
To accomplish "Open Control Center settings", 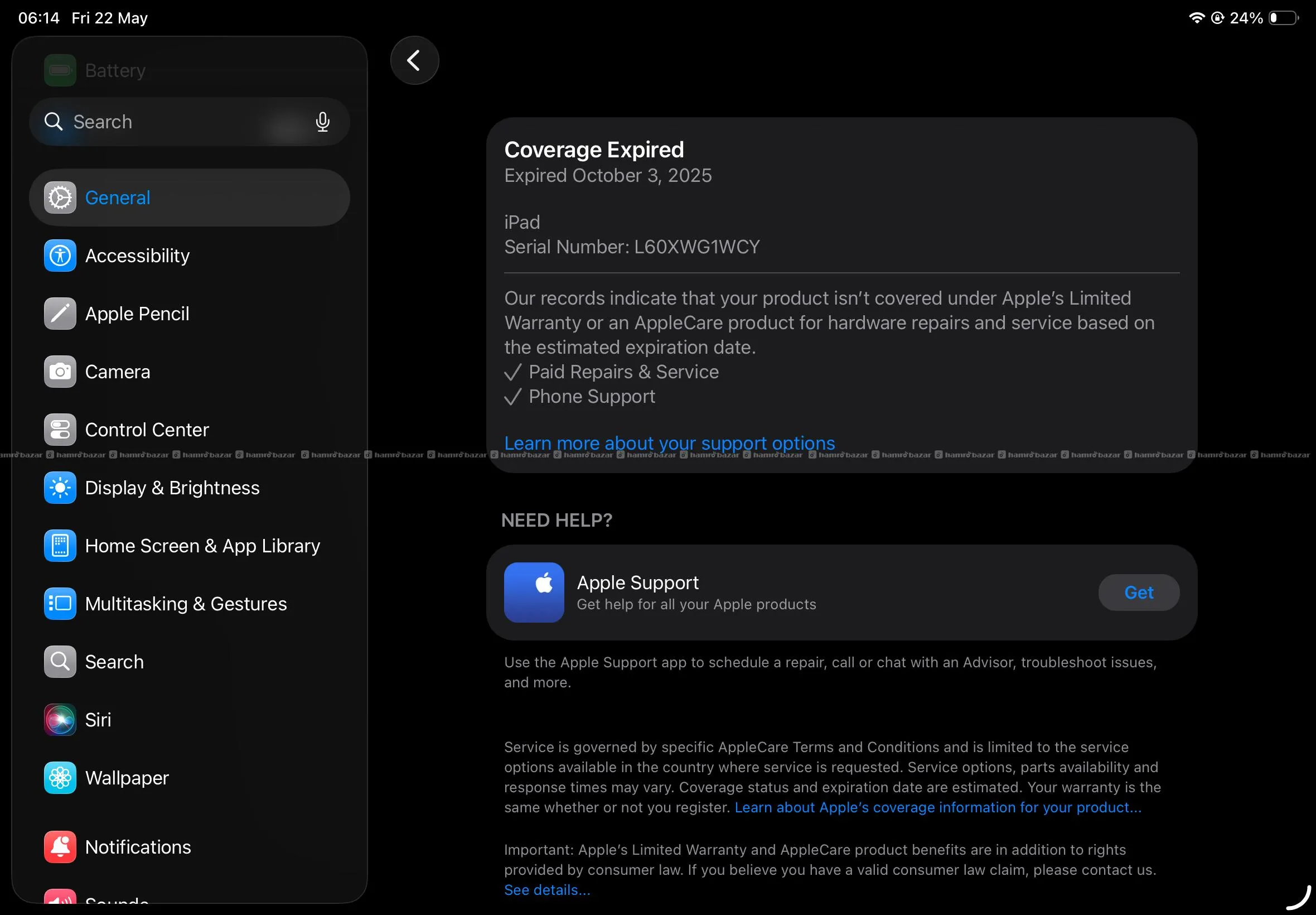I will pos(190,430).
